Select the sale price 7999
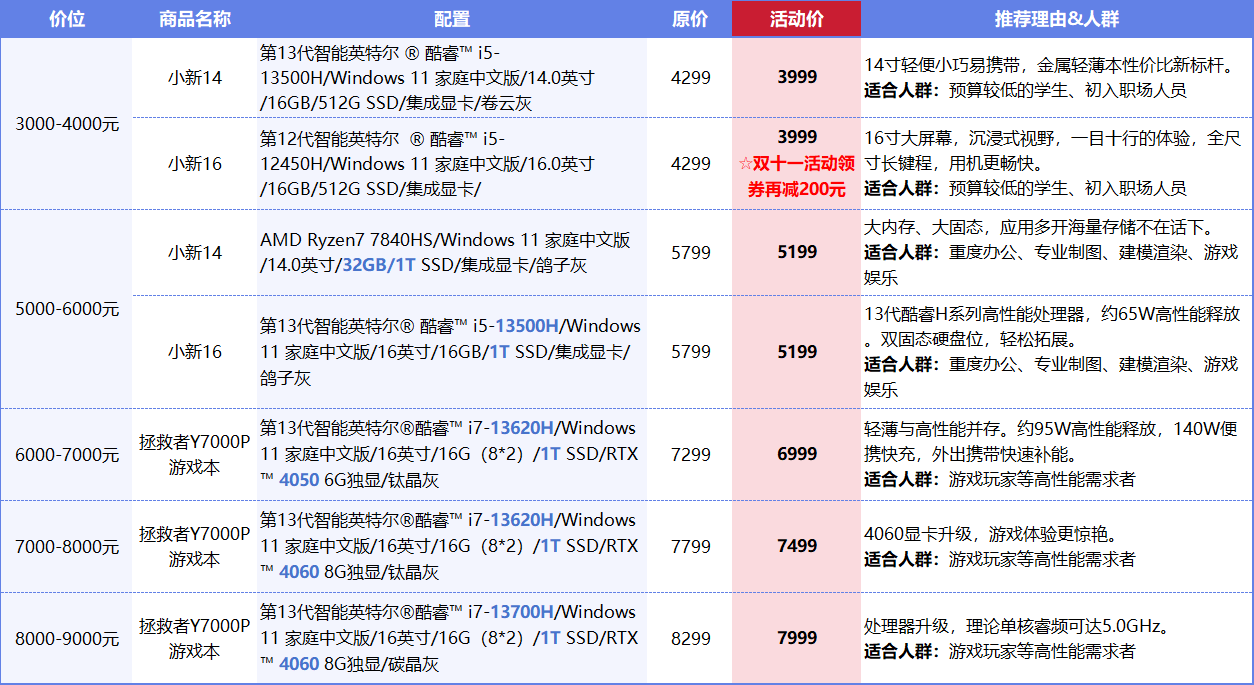Image resolution: width=1254 pixels, height=685 pixels. [x=797, y=638]
